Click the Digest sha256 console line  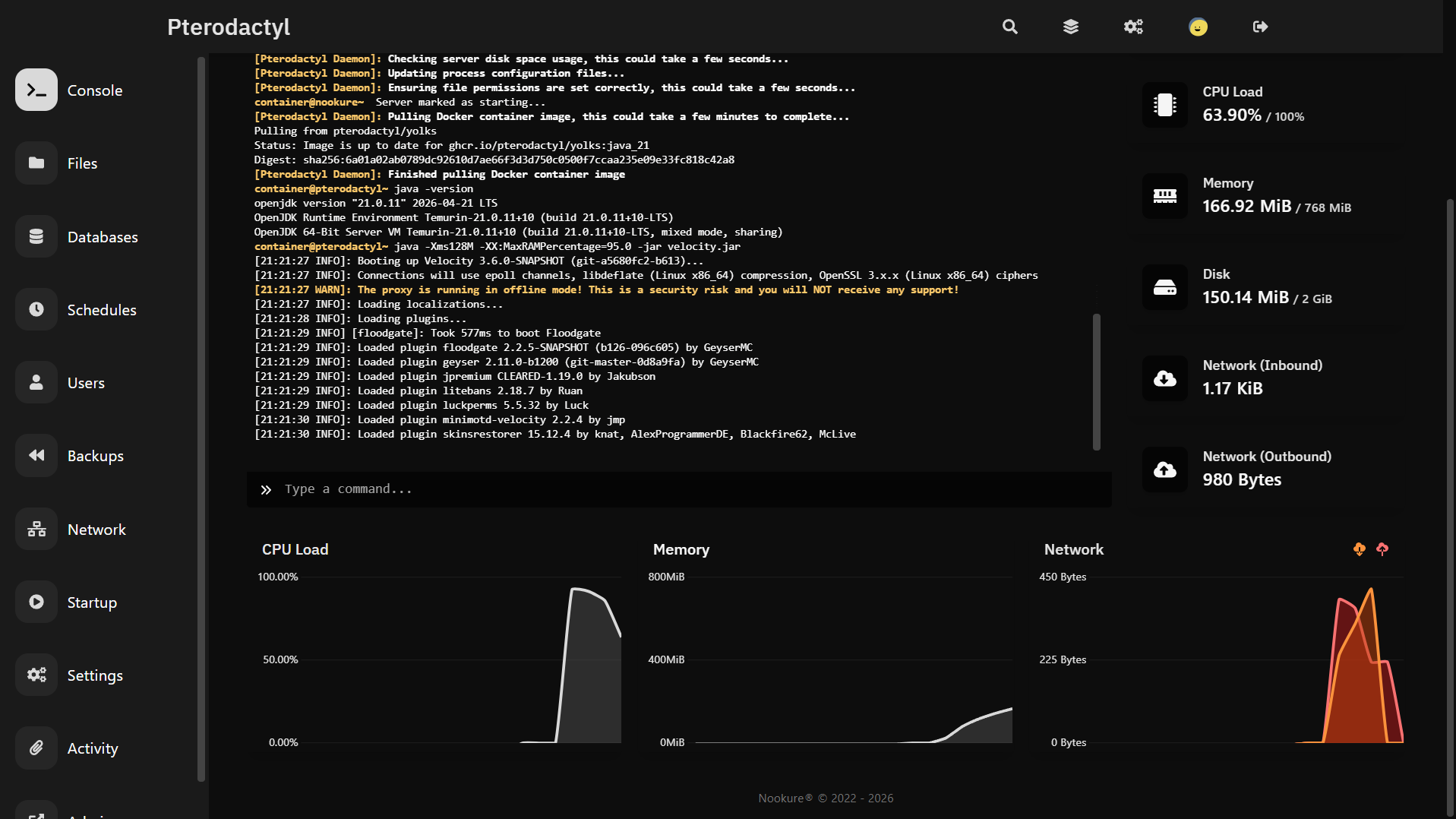click(x=494, y=160)
